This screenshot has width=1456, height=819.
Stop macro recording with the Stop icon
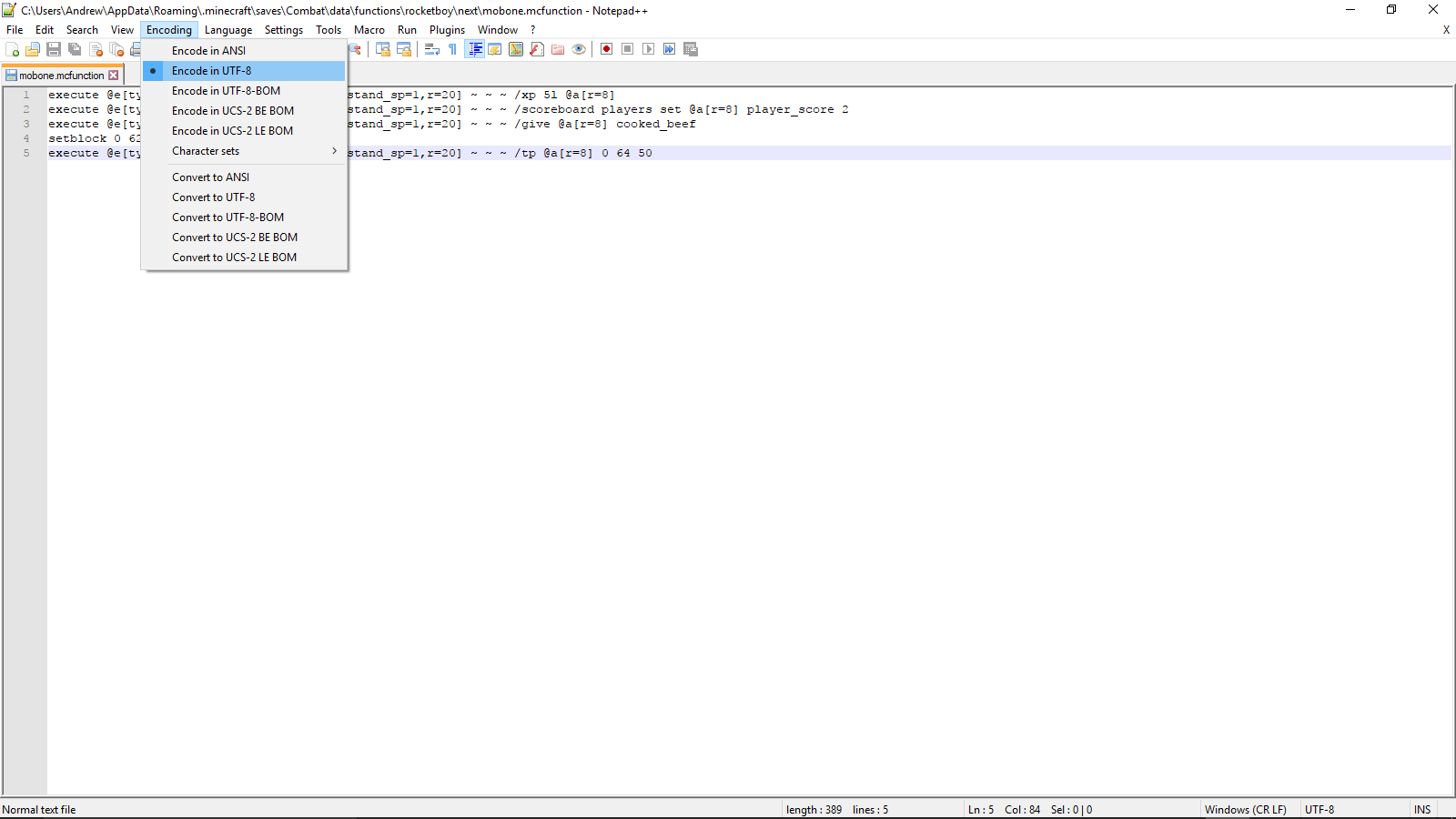coord(627,49)
